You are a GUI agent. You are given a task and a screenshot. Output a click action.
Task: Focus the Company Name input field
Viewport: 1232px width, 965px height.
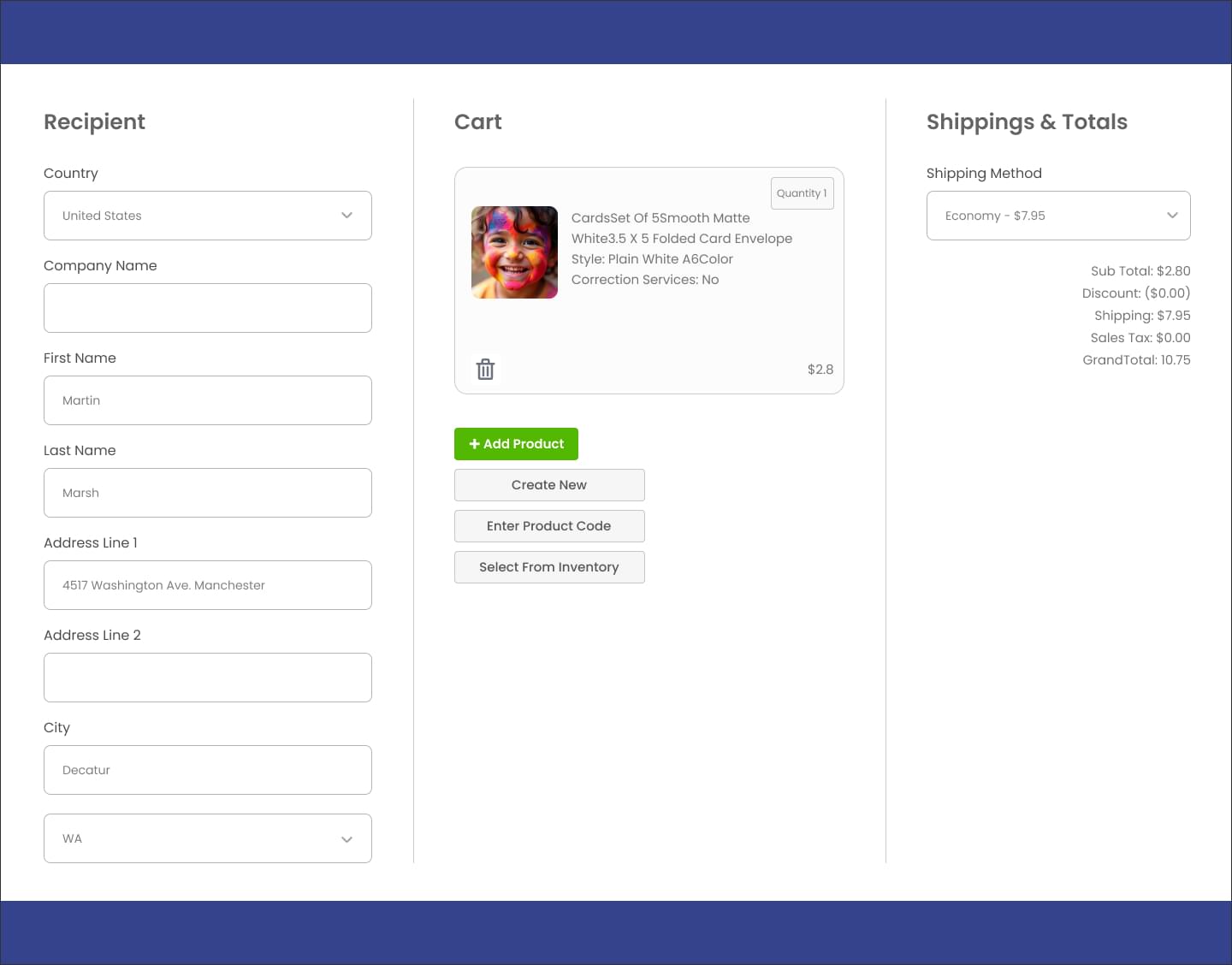coord(208,308)
